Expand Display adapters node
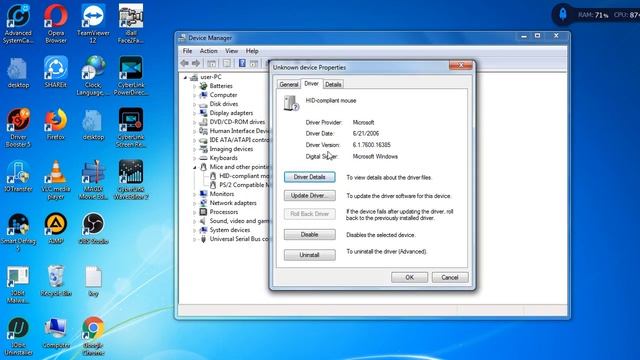Image resolution: width=640 pixels, height=360 pixels. (195, 113)
